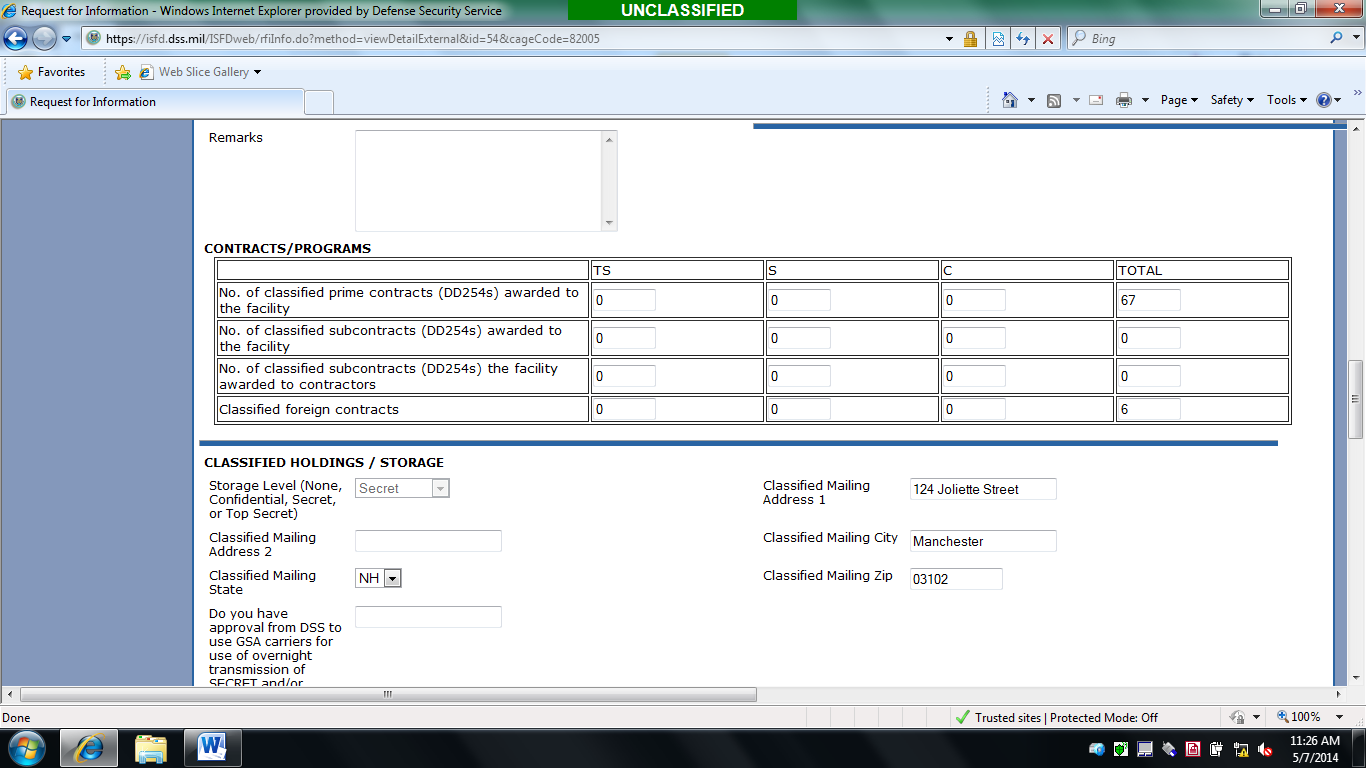Viewport: 1366px width, 768px height.
Task: Click the network warning tray icon
Action: 1241,749
